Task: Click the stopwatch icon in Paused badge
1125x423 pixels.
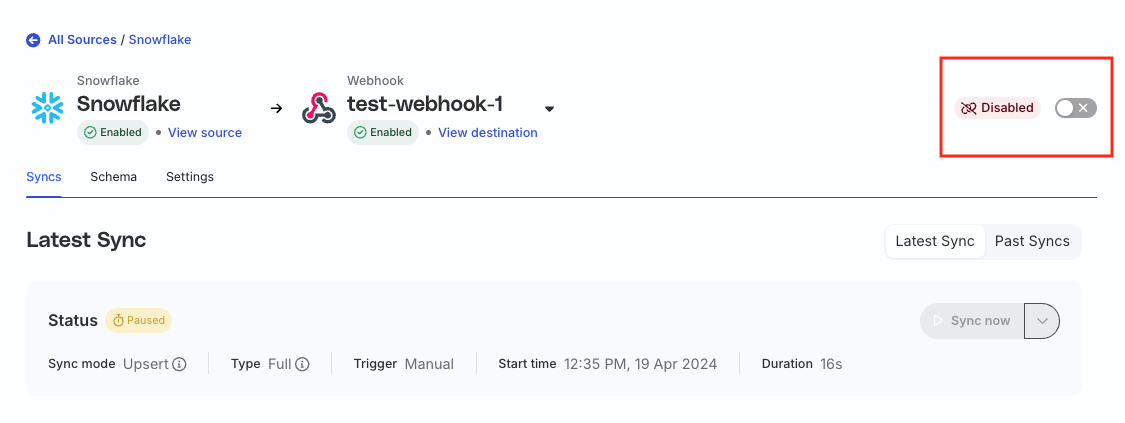Action: pos(118,320)
